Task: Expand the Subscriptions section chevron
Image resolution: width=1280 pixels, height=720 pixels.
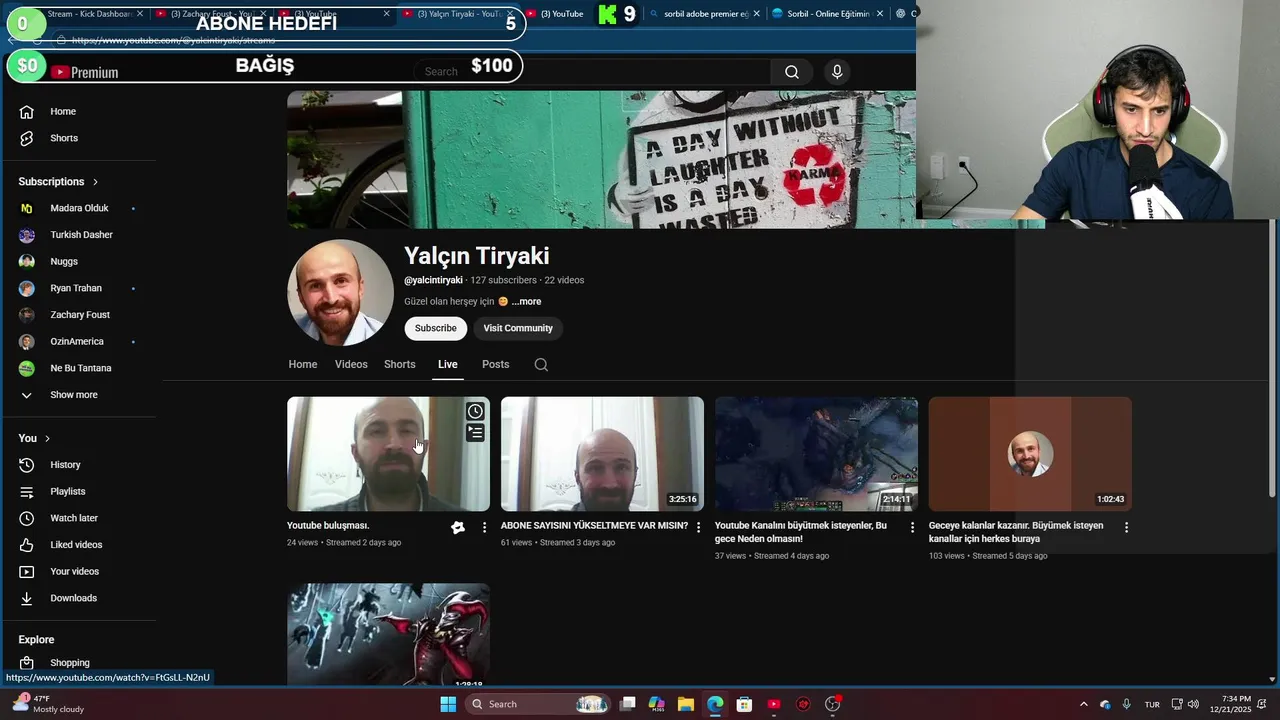Action: pyautogui.click(x=95, y=182)
